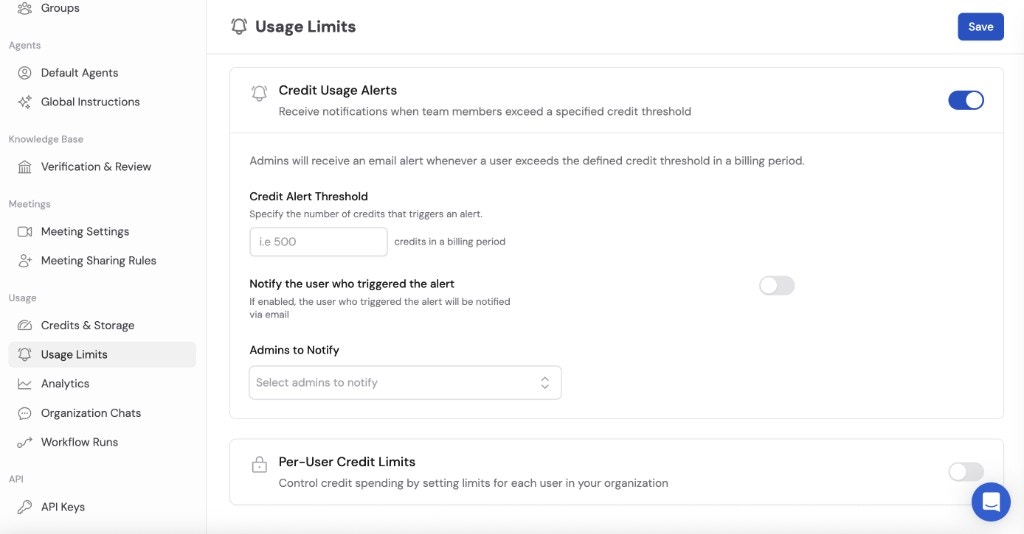1024x534 pixels.
Task: Click the Admins to Notify label
Action: pyautogui.click(x=294, y=350)
